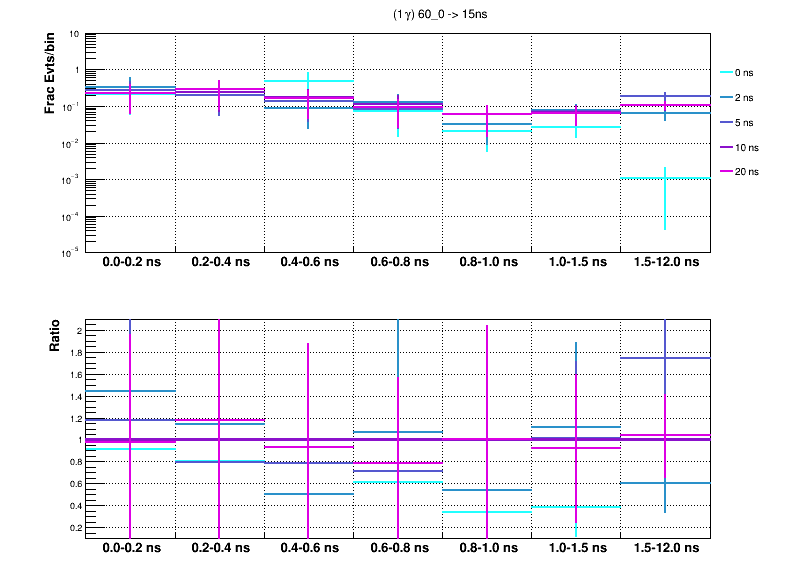Select the 'Frac Evts/bin' y-axis title
The image size is (796, 572).
click(x=49, y=73)
